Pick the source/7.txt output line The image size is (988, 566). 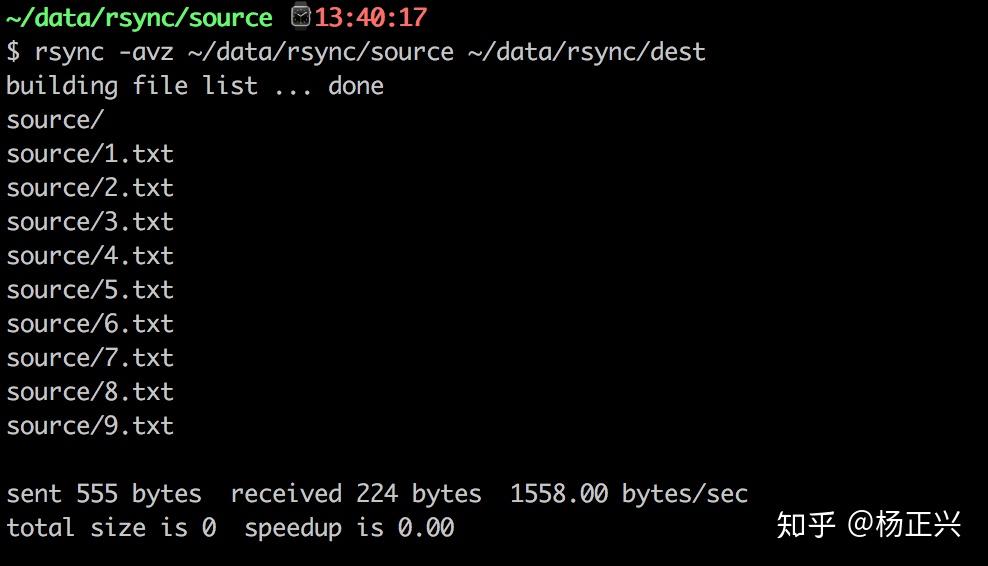(x=90, y=358)
